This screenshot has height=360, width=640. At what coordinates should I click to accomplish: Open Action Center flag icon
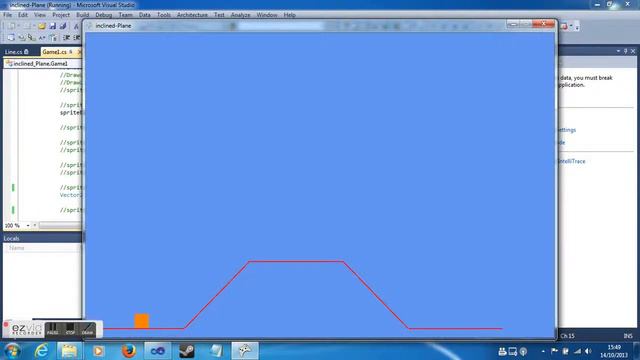pyautogui.click(x=554, y=351)
